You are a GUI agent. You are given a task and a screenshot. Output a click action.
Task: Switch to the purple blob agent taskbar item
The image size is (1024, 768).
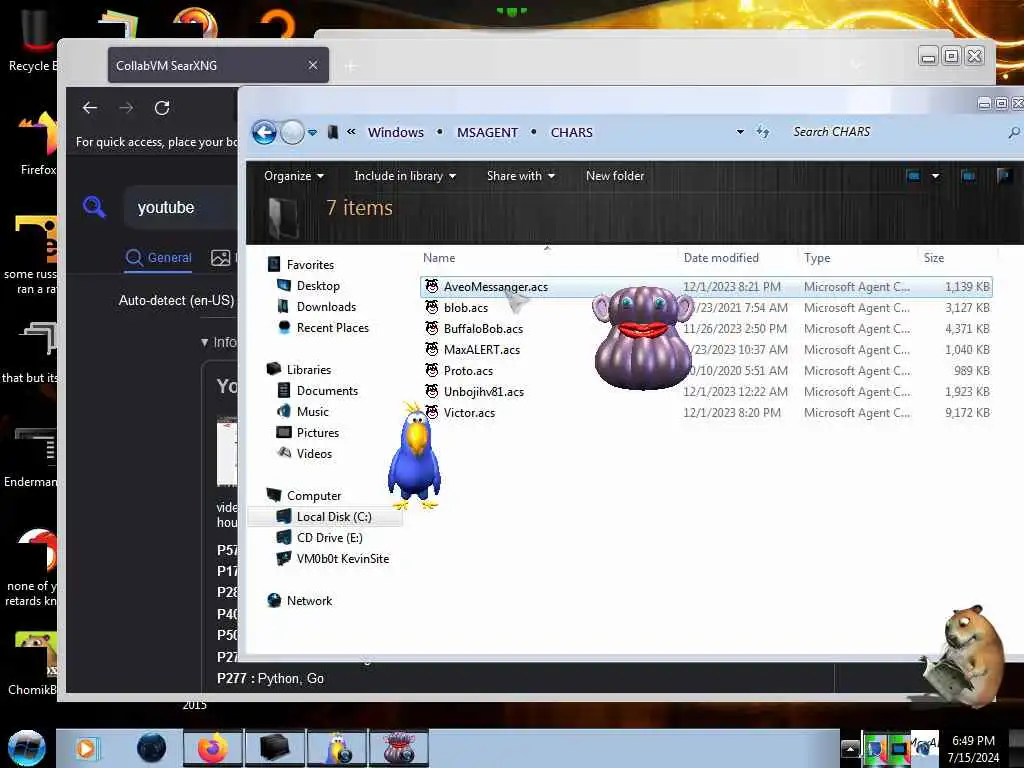(399, 748)
